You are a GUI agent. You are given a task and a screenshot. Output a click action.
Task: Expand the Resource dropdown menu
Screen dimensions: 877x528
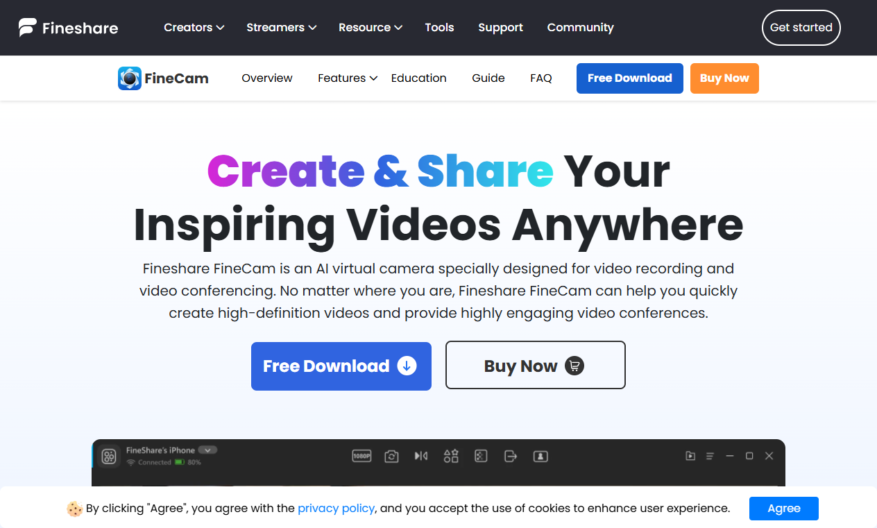[370, 27]
